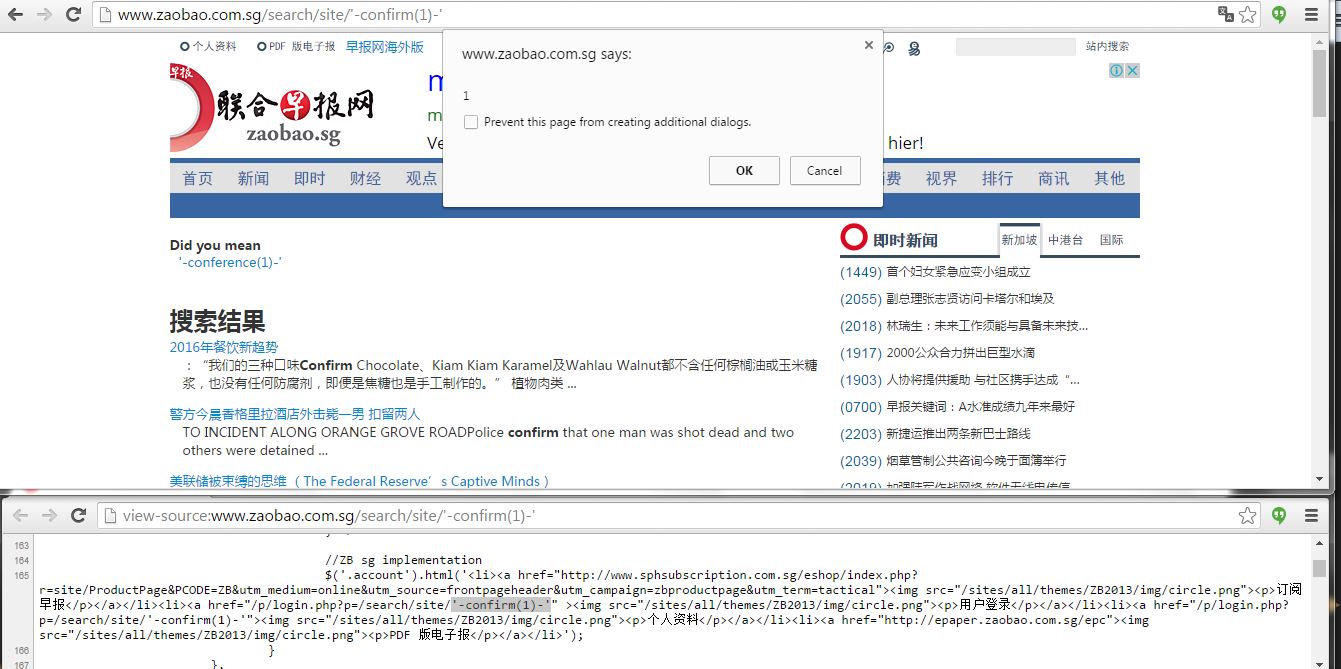
Task: Open the 即时 navigation item
Action: point(310,178)
